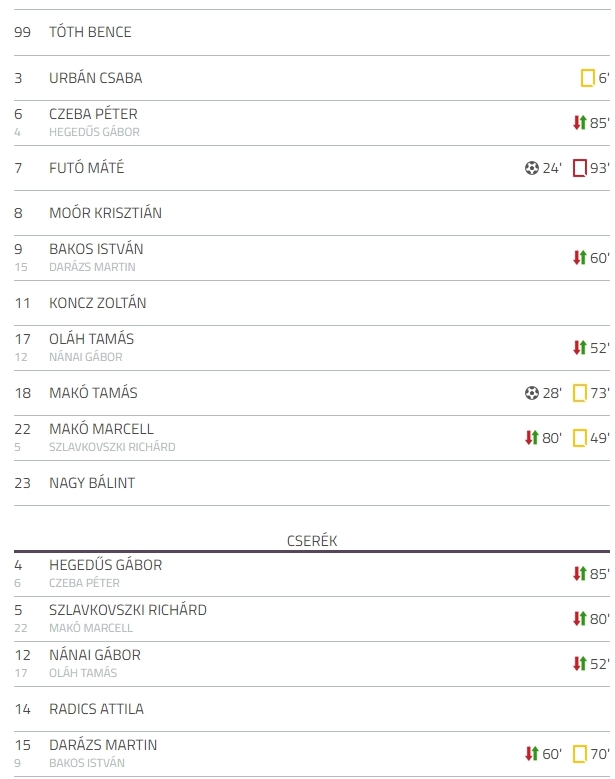This screenshot has width=615, height=779.
Task: Click Futó Máté's goal ball icon
Action: click(532, 168)
